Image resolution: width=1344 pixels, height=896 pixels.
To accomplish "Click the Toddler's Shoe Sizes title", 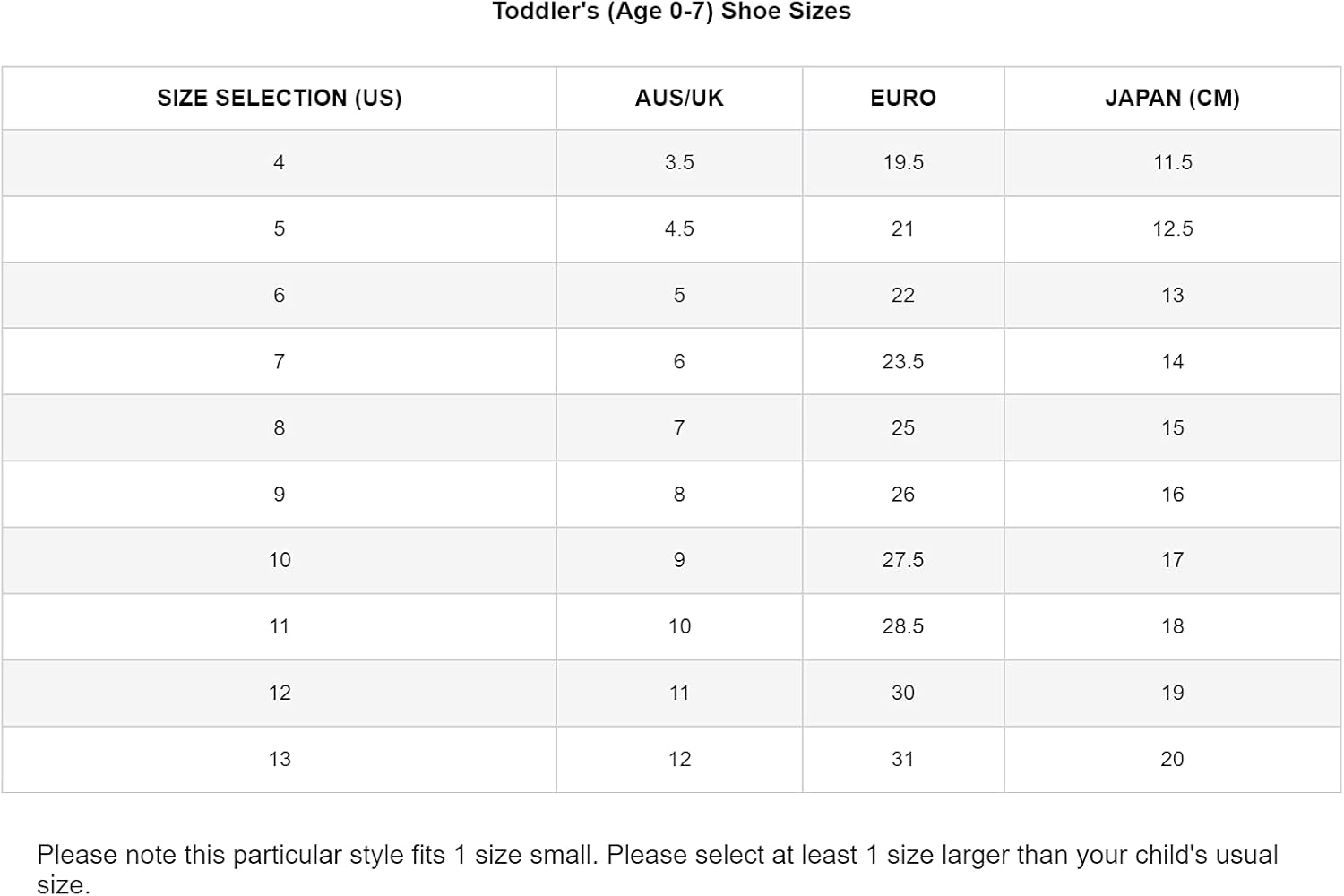I will [671, 12].
